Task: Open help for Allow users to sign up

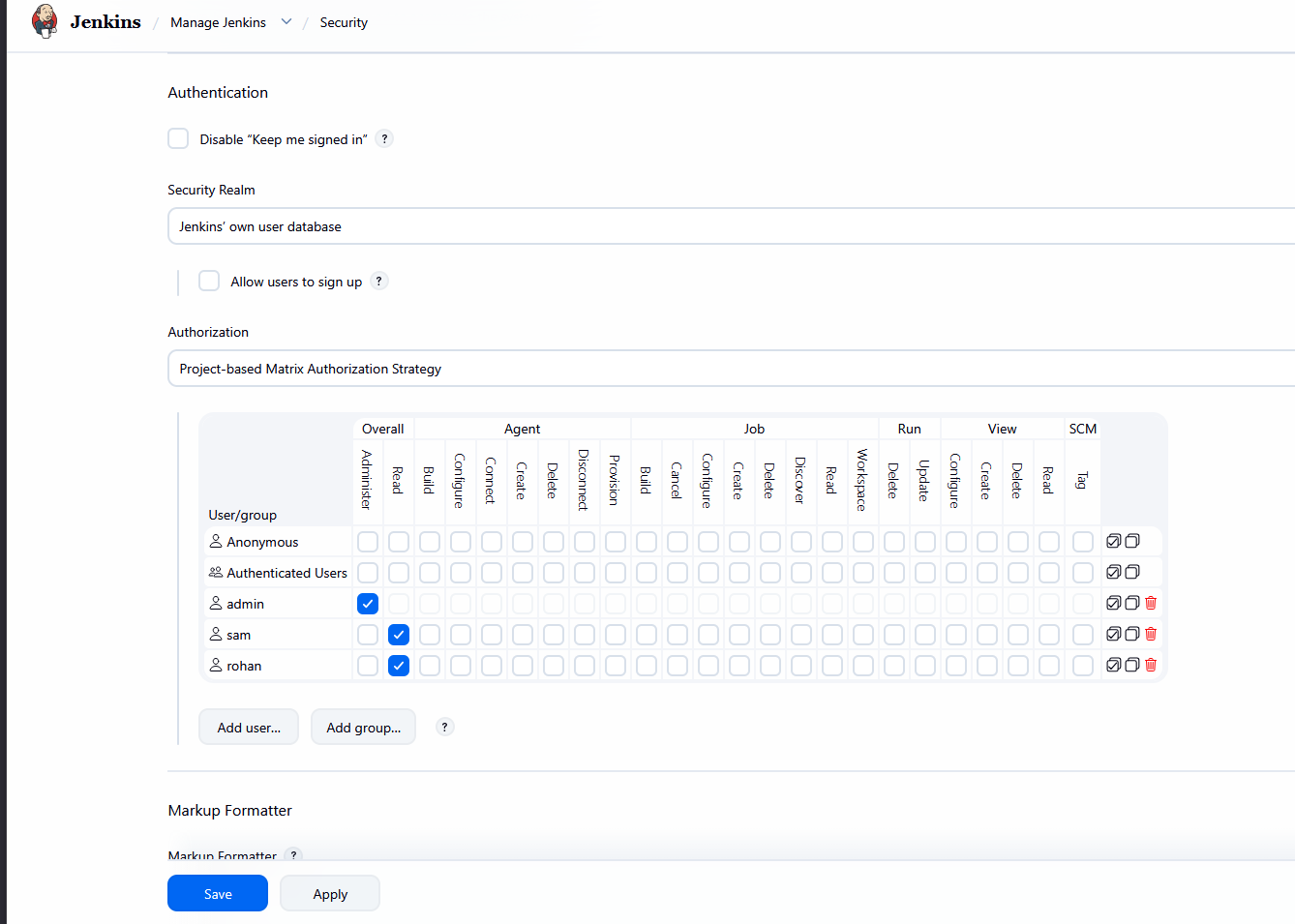Action: pos(379,282)
